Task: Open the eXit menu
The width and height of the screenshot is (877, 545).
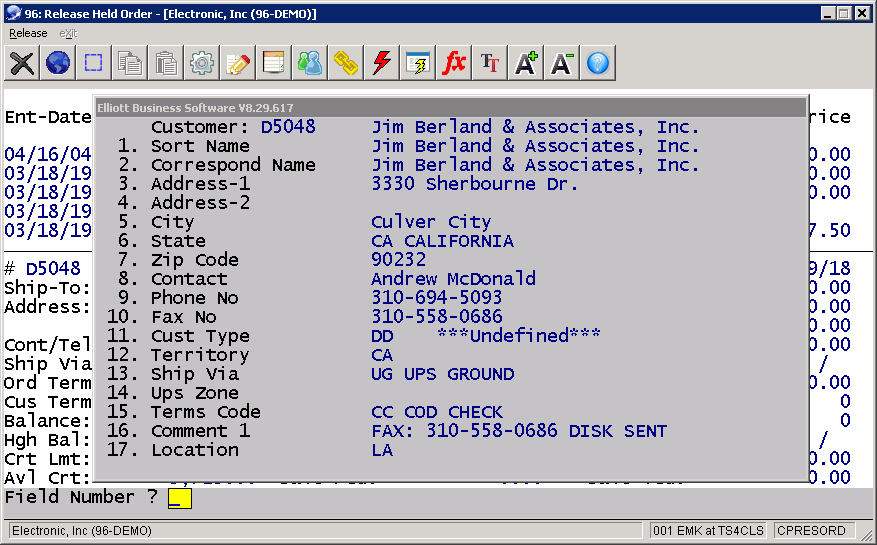Action: point(68,34)
